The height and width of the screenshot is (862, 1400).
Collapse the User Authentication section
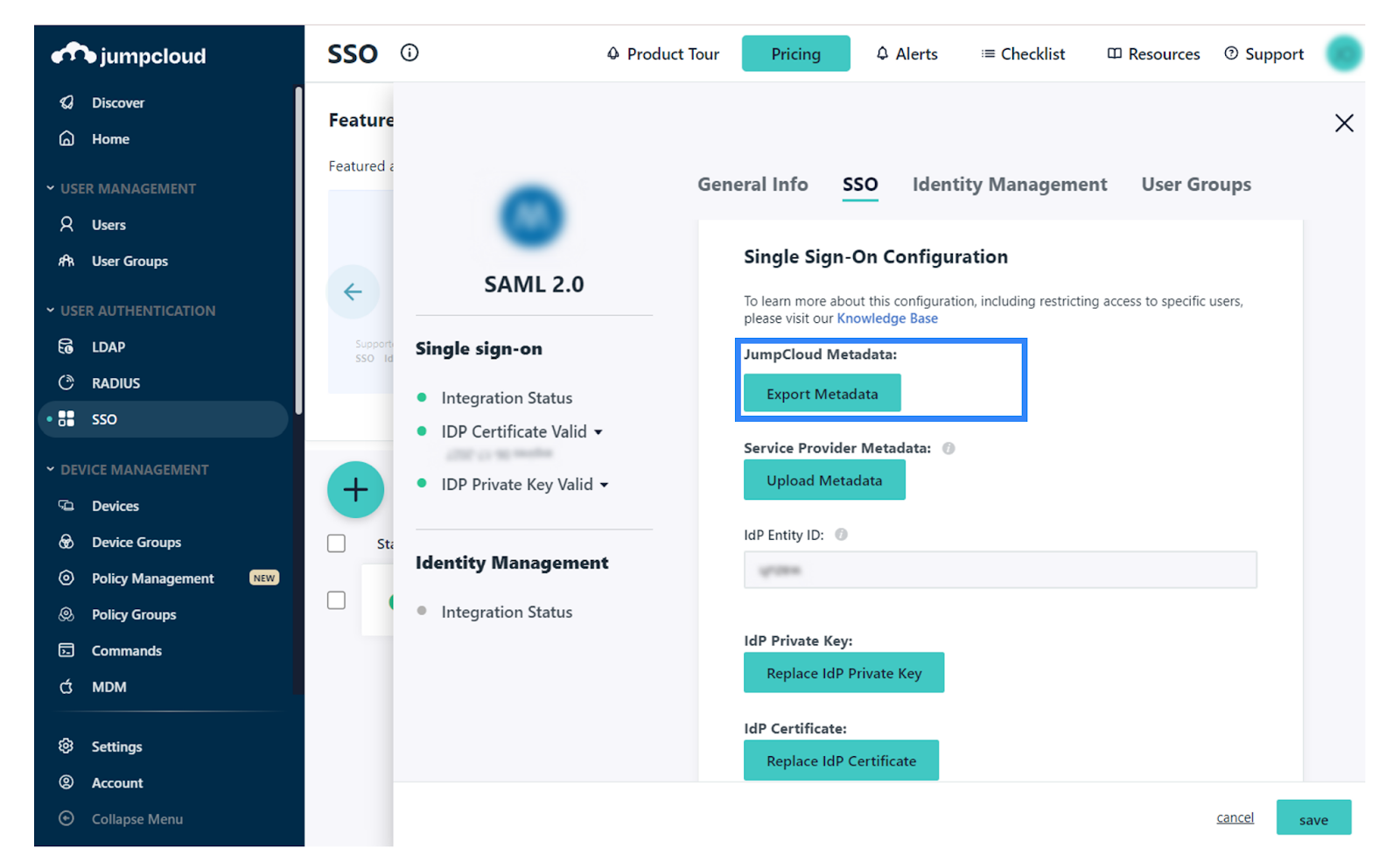tap(130, 311)
